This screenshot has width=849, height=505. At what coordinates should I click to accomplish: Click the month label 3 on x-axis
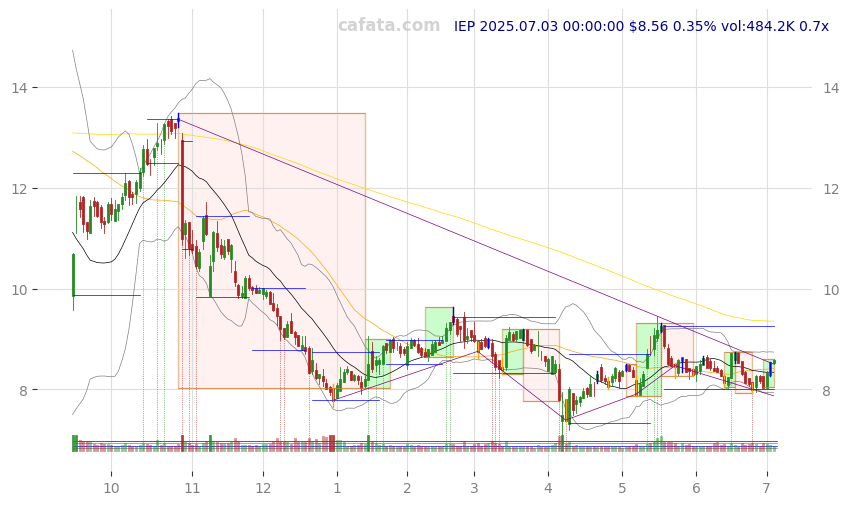[x=474, y=488]
